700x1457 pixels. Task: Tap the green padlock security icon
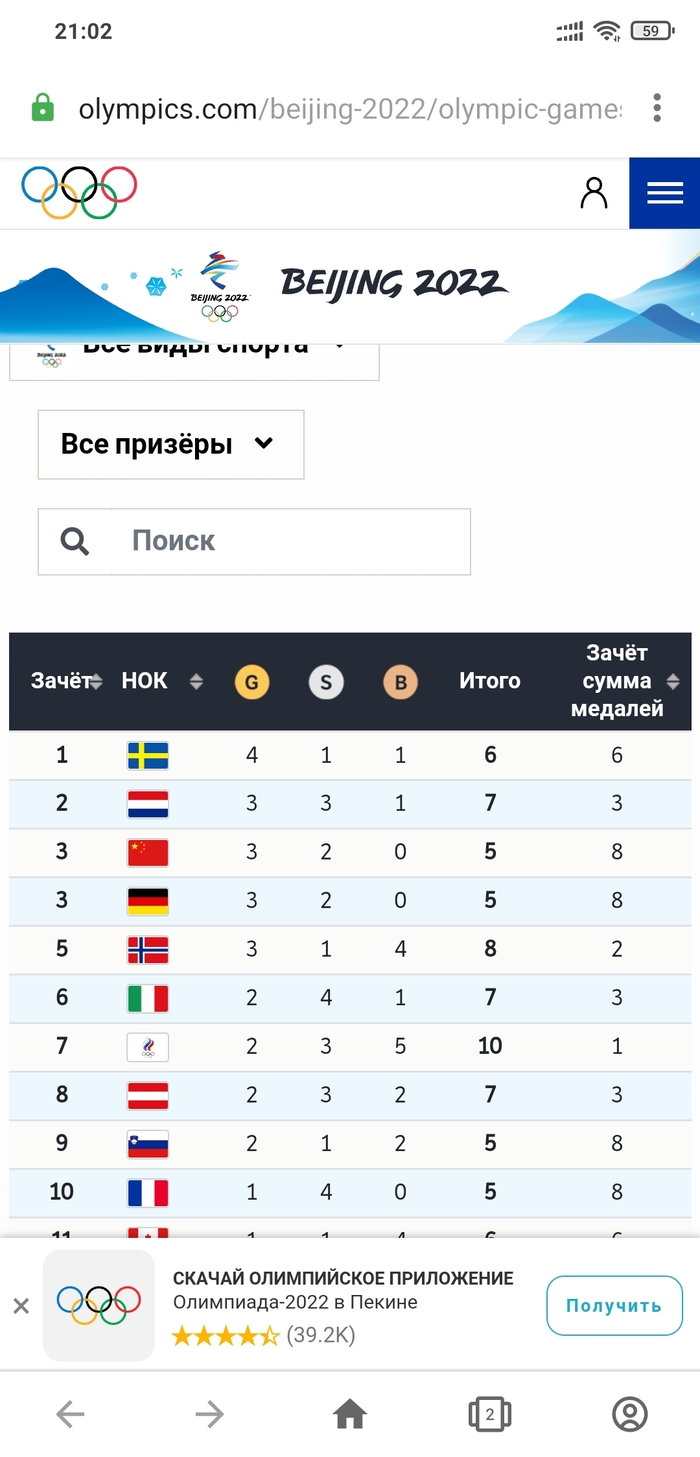(x=42, y=108)
